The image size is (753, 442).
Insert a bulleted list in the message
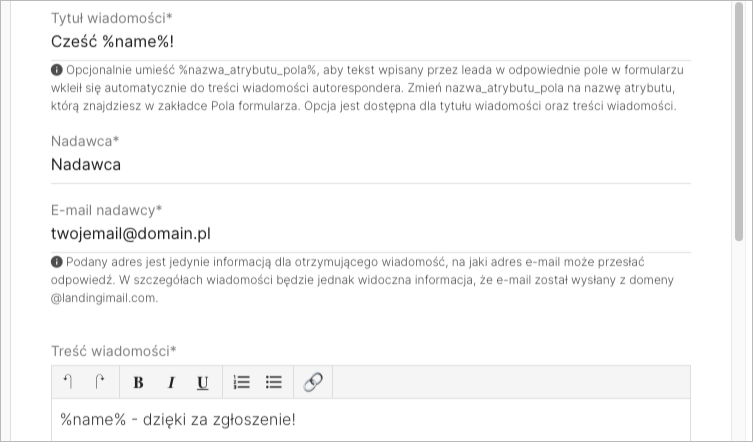(x=273, y=382)
